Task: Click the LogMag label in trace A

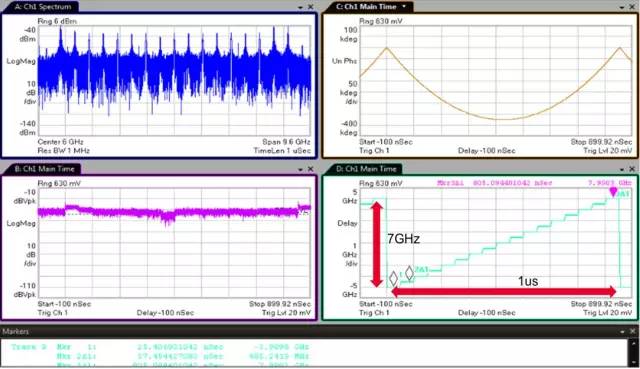Action: (x=21, y=61)
